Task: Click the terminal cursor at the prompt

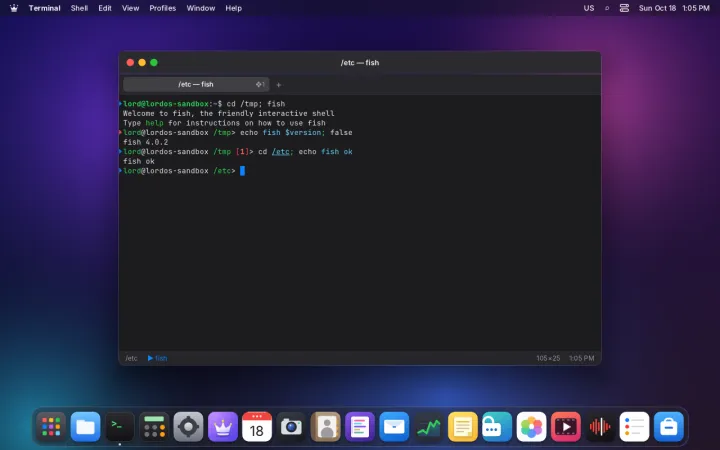Action: [x=242, y=171]
